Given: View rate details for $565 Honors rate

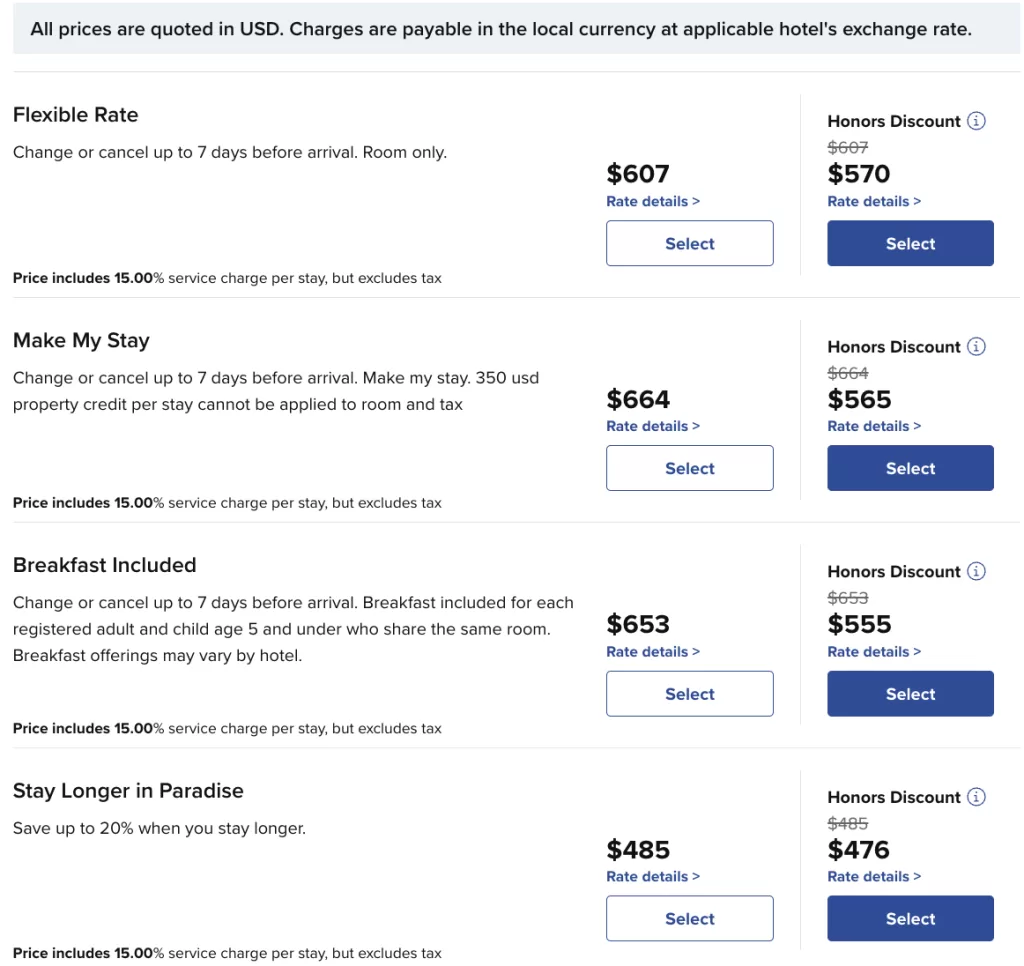Looking at the screenshot, I should click(x=874, y=426).
